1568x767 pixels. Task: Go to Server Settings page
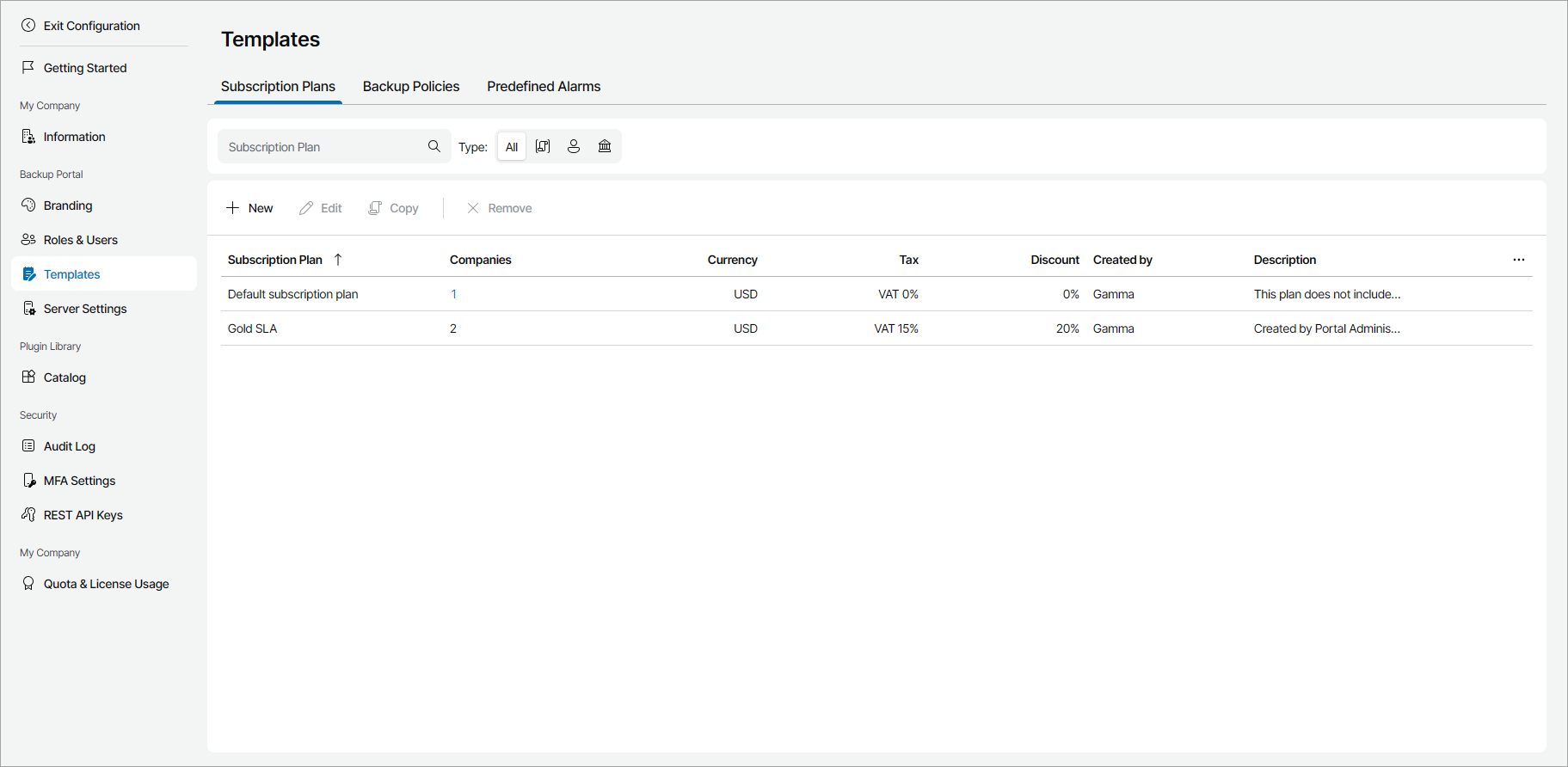pos(85,309)
